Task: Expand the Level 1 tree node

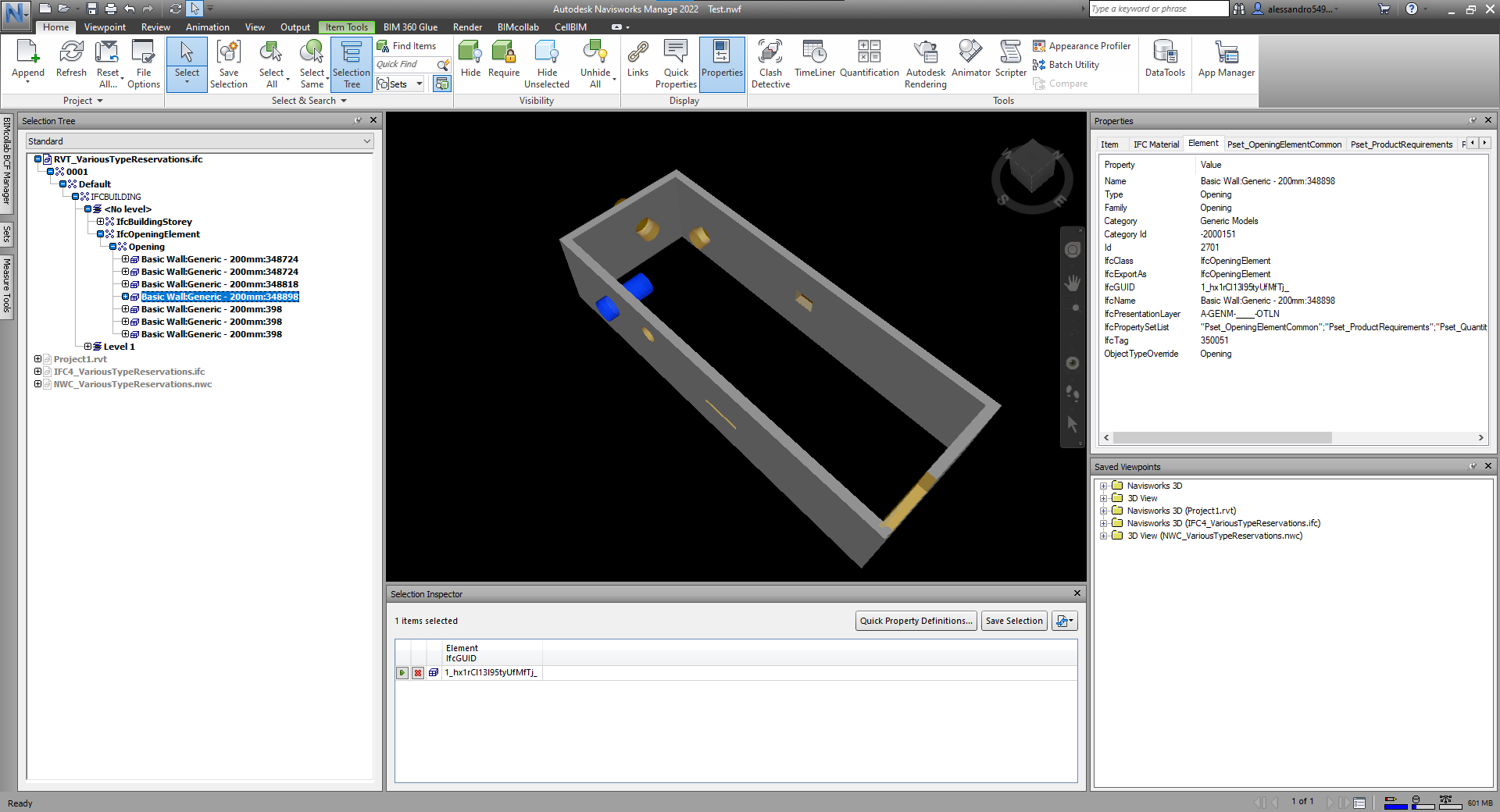Action: point(88,347)
